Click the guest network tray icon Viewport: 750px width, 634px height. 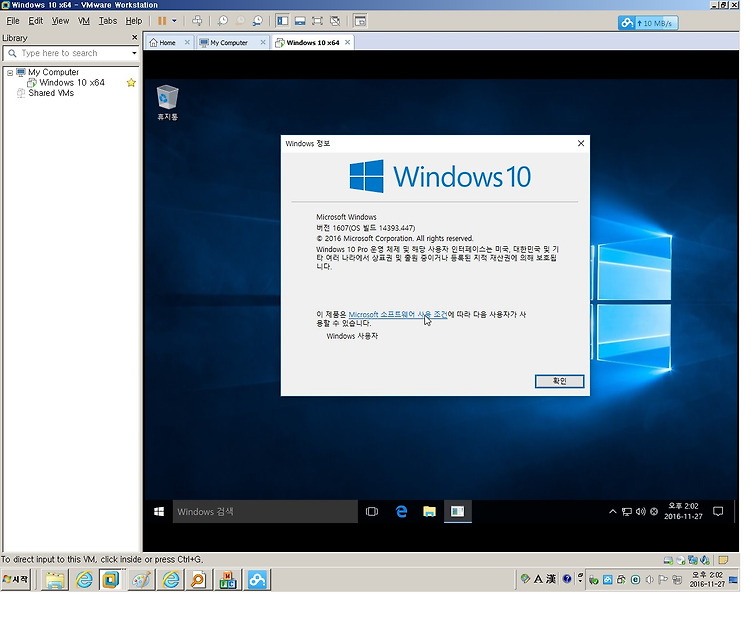coord(627,512)
